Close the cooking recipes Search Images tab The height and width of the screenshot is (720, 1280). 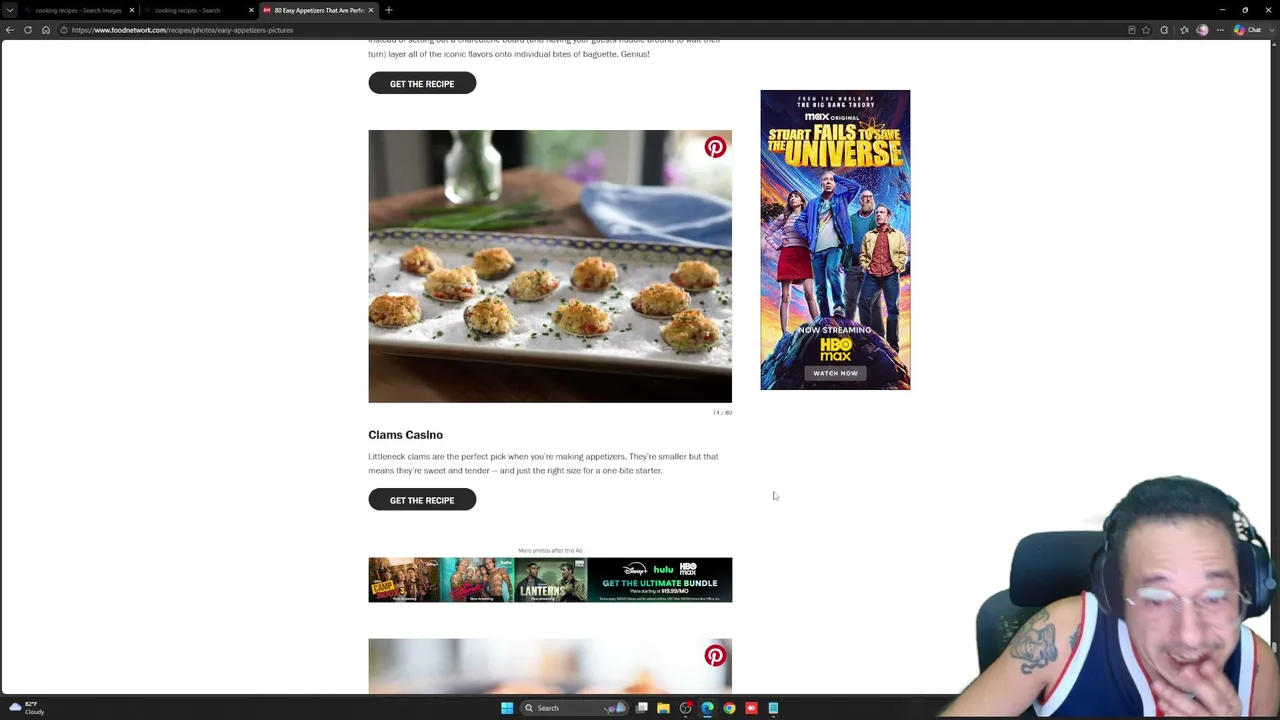click(131, 10)
